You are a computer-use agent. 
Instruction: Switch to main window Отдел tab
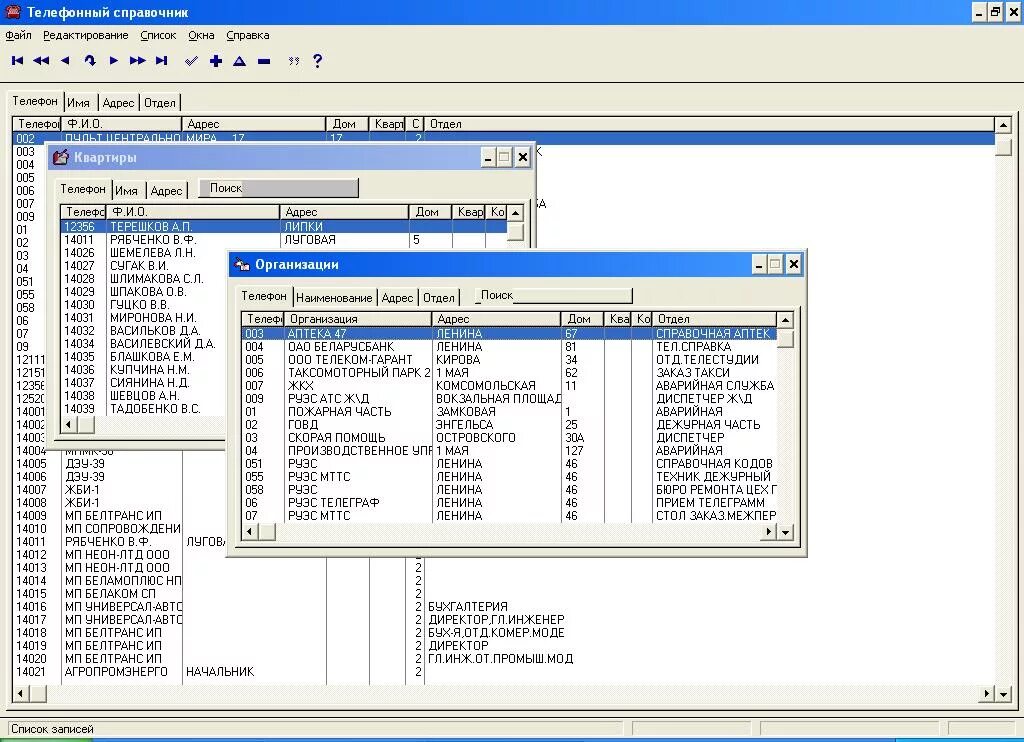point(160,103)
